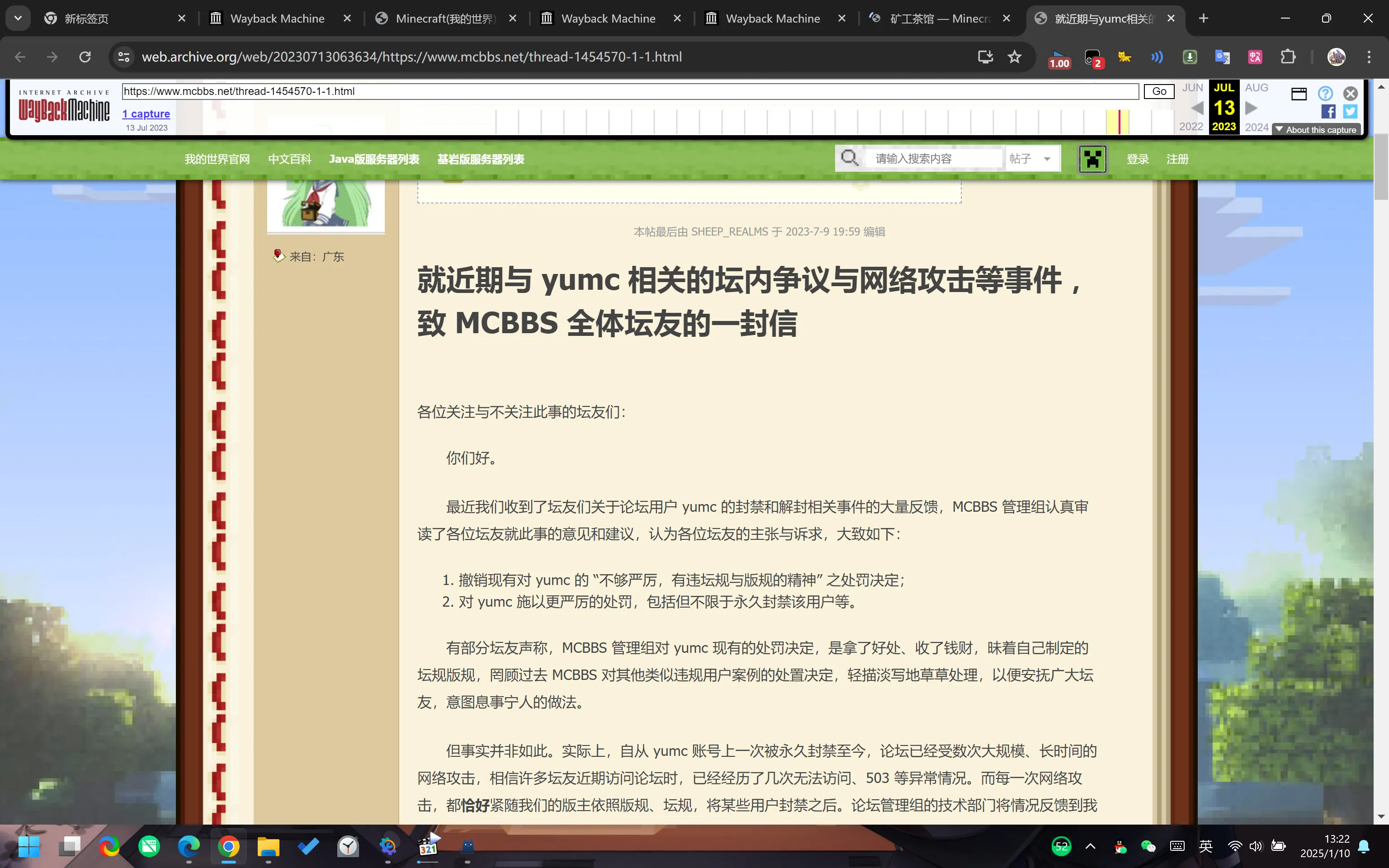This screenshot has height=868, width=1389.
Task: Select year 2024 in Wayback toolbar
Action: (x=1257, y=127)
